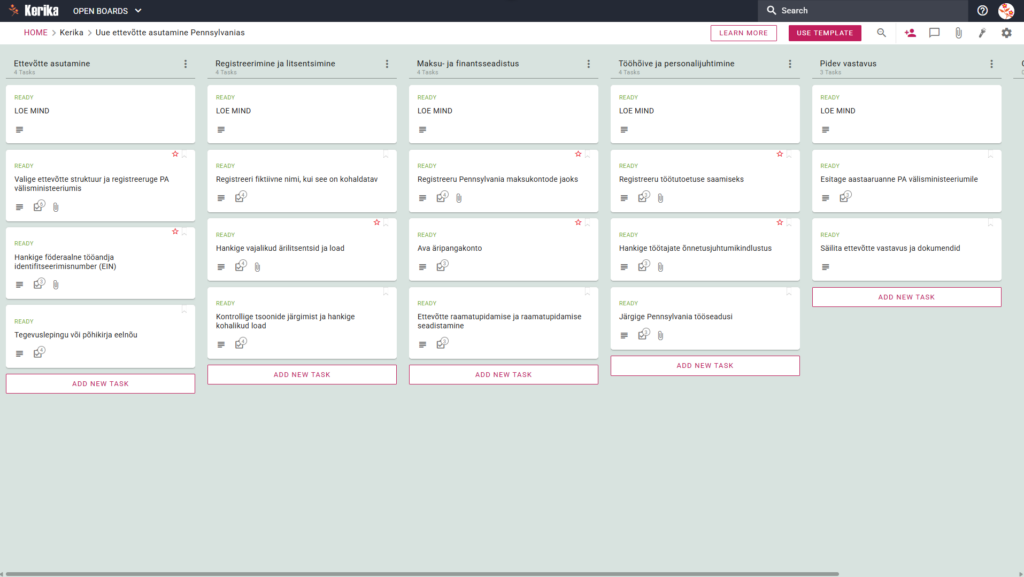
Task: Click attachment icon on Registreeru töötutoetuse saamiseks card
Action: (x=660, y=198)
